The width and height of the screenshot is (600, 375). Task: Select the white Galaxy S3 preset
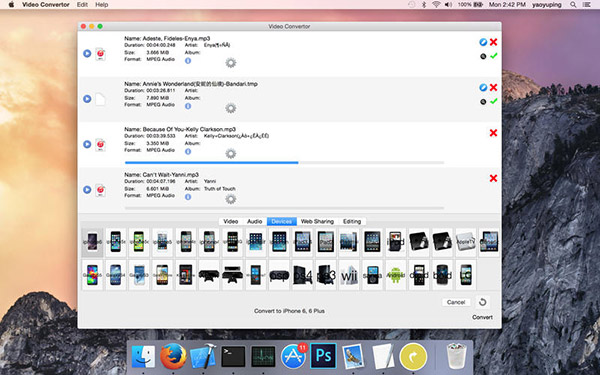139,275
